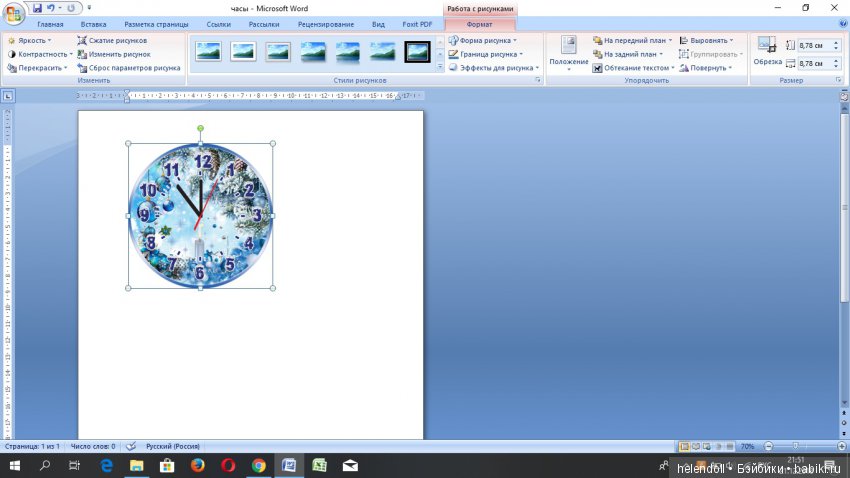This screenshot has height=478, width=850.
Task: Open the Рецензирование ribbon tab
Action: [x=325, y=24]
